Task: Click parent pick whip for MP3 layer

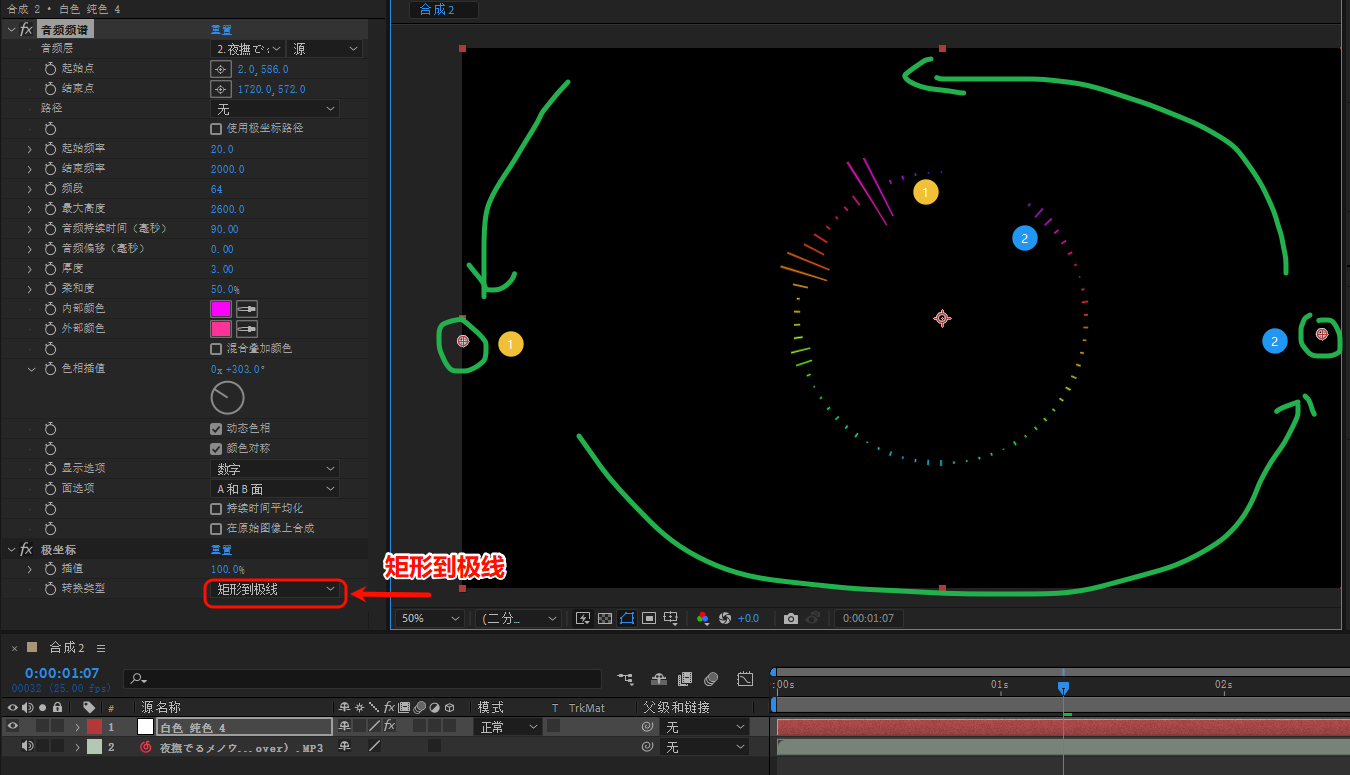Action: 648,747
